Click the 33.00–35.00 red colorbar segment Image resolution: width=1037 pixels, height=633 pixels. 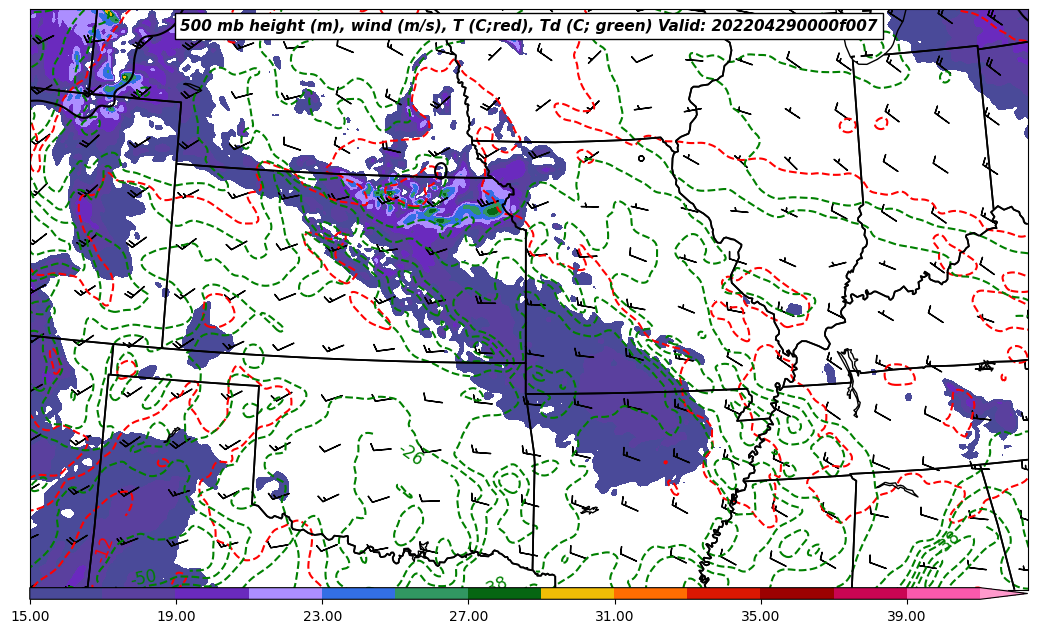[x=724, y=593]
